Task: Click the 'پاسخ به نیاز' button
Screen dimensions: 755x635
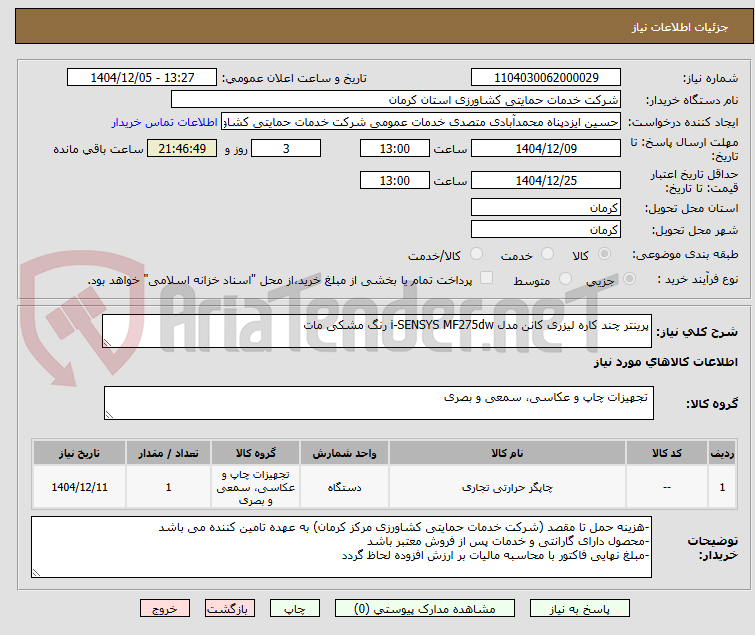Action: [579, 609]
